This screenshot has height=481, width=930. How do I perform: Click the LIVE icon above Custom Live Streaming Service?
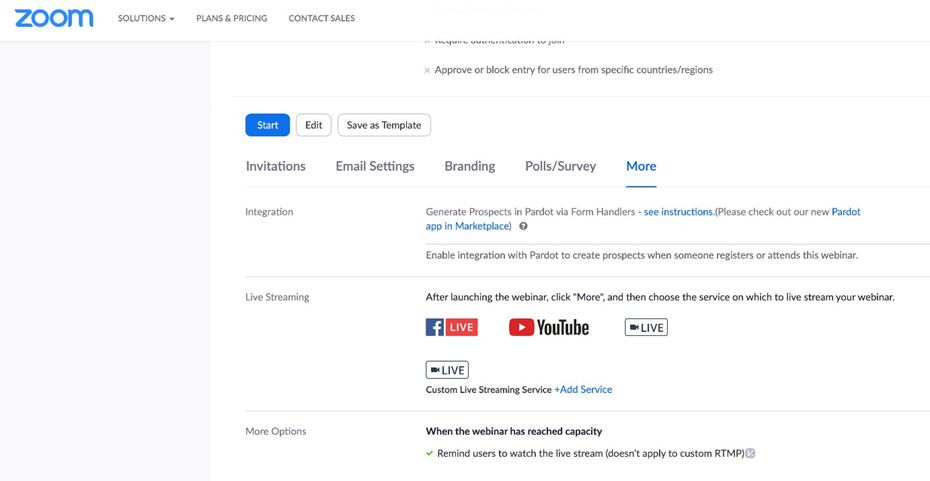(x=447, y=370)
